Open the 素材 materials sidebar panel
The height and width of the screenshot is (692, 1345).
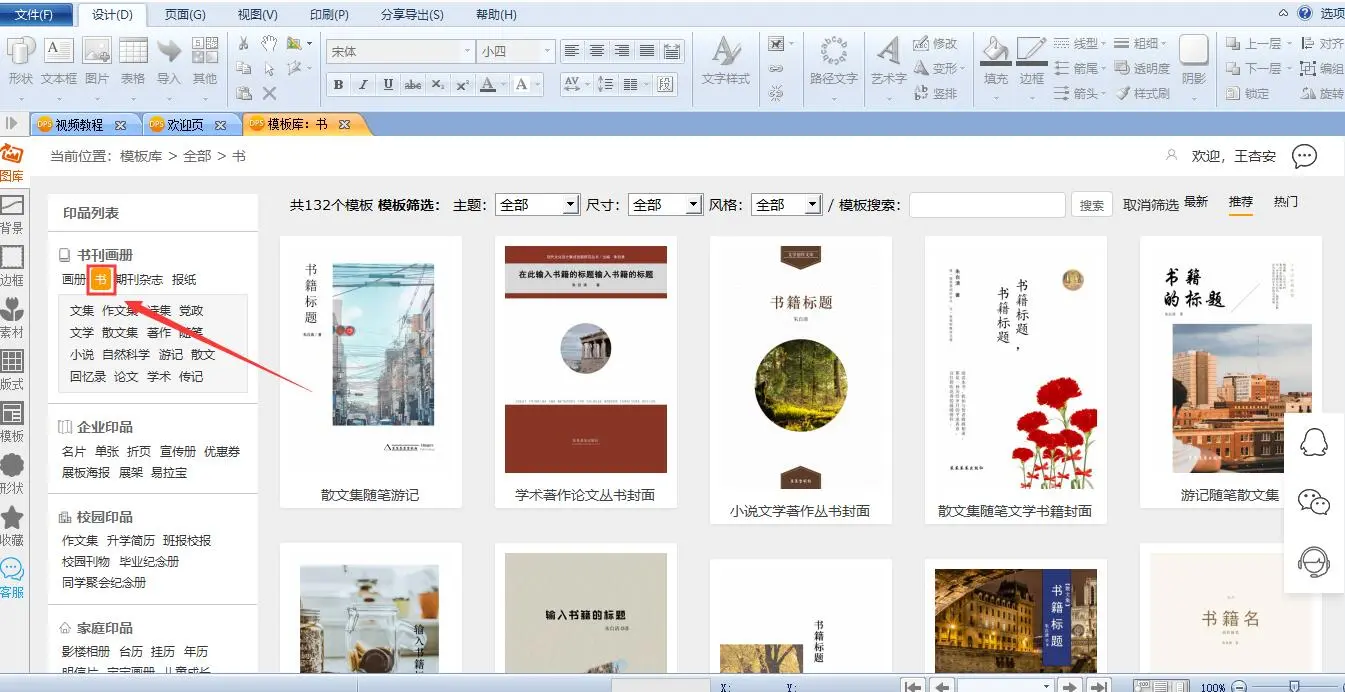pyautogui.click(x=12, y=310)
